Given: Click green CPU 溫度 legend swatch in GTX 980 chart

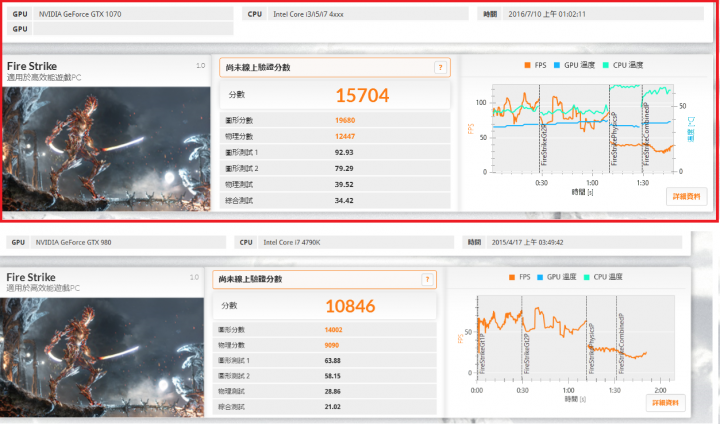Looking at the screenshot, I should coord(586,277).
